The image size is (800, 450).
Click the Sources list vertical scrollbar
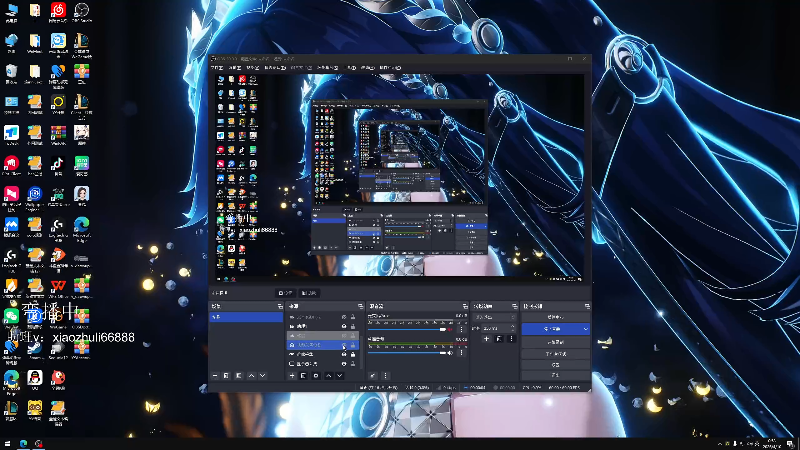point(362,352)
